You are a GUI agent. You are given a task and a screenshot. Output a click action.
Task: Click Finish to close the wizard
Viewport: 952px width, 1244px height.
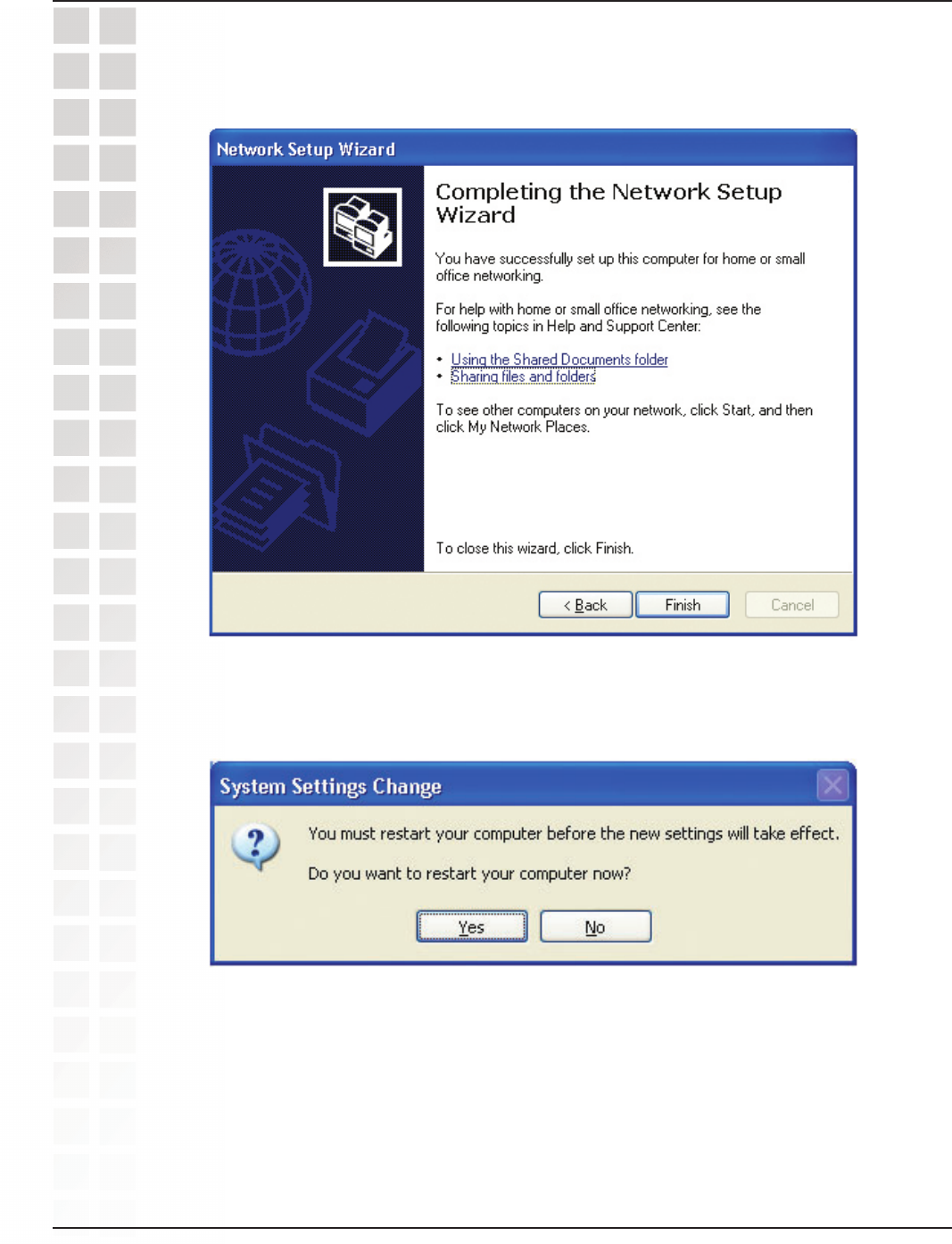click(x=683, y=605)
